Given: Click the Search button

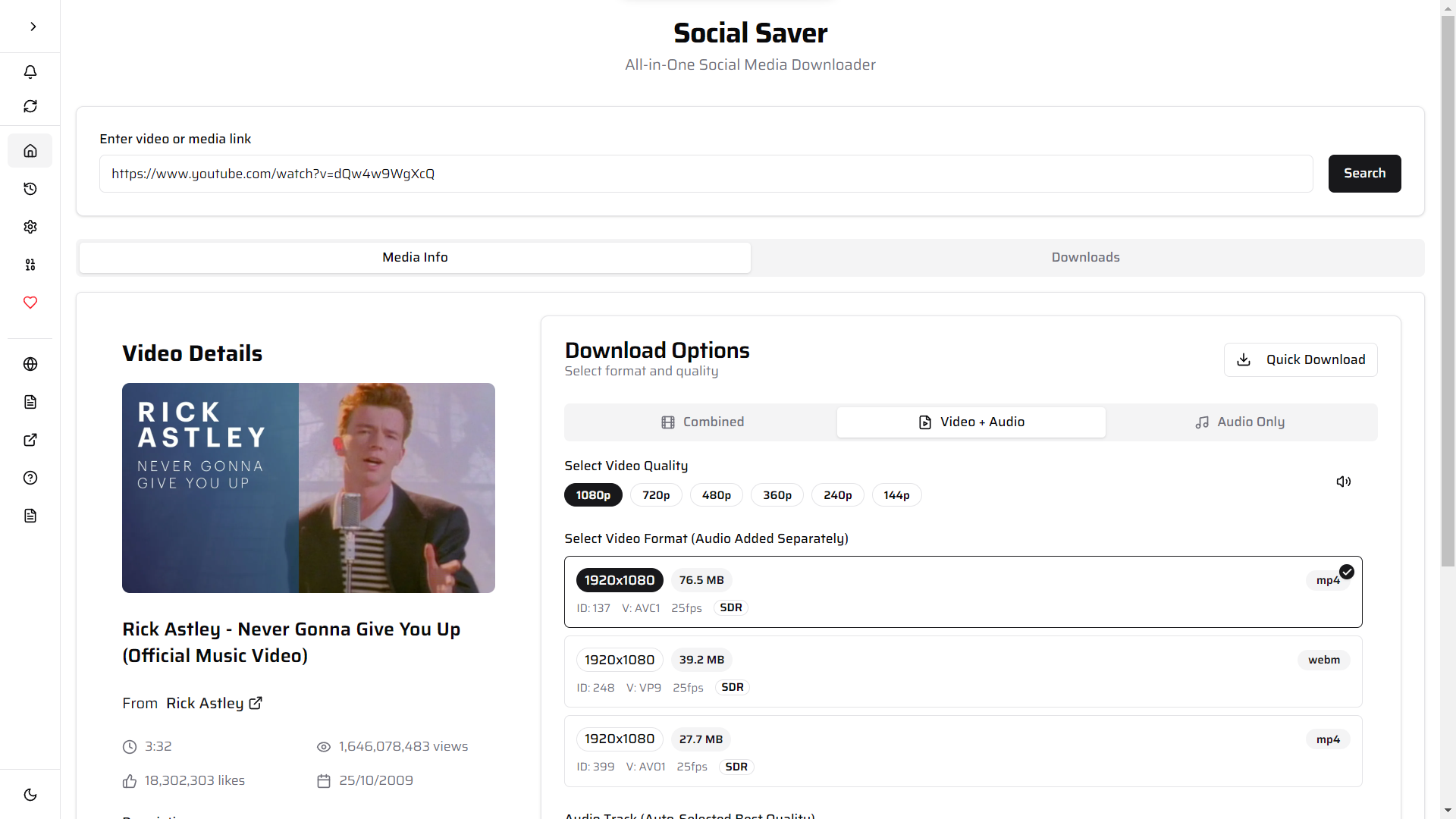Looking at the screenshot, I should pos(1363,174).
